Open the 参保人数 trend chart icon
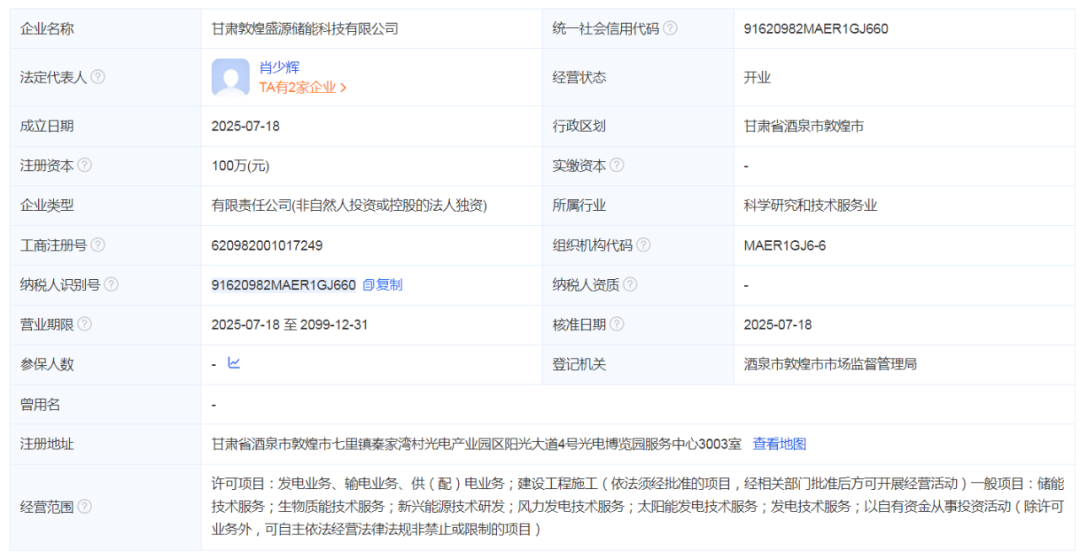This screenshot has width=1080, height=554. click(x=234, y=363)
